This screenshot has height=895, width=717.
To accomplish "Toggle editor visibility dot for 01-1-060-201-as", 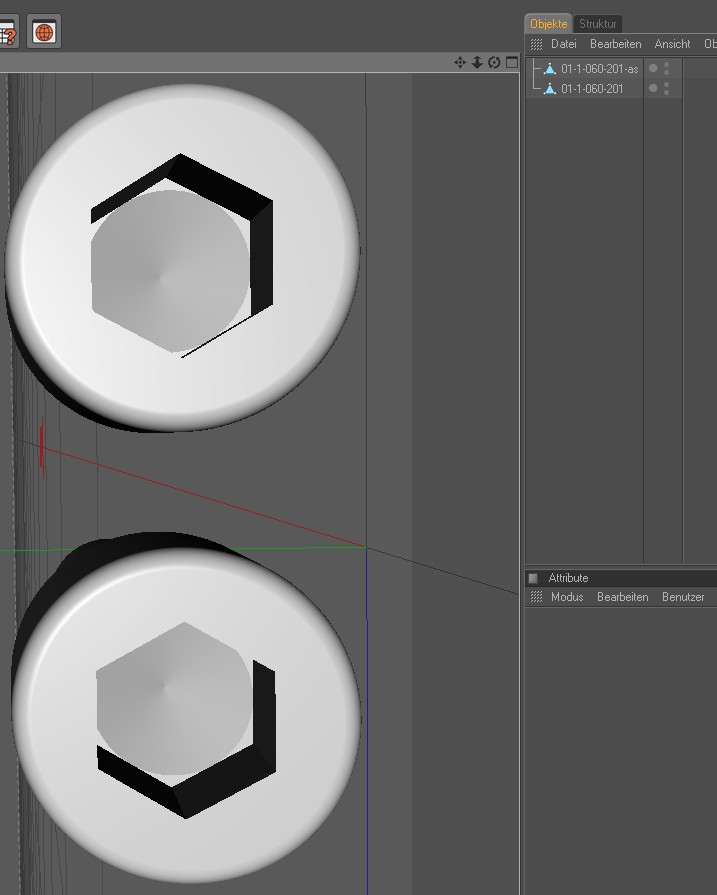I will tap(666, 64).
